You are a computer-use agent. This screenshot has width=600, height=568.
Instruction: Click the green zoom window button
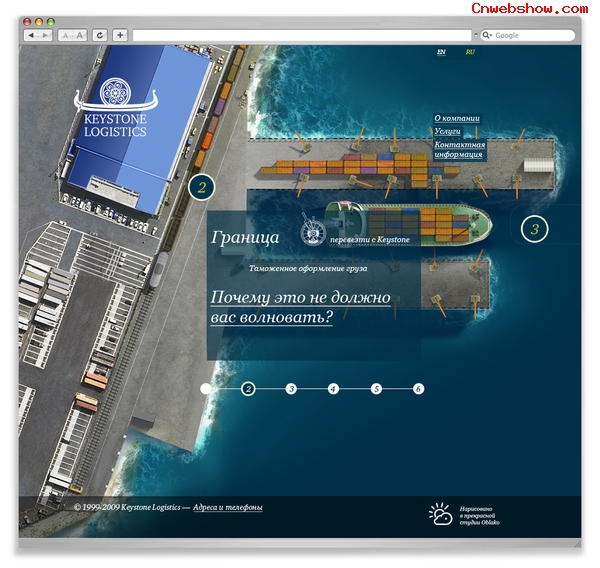click(x=51, y=22)
